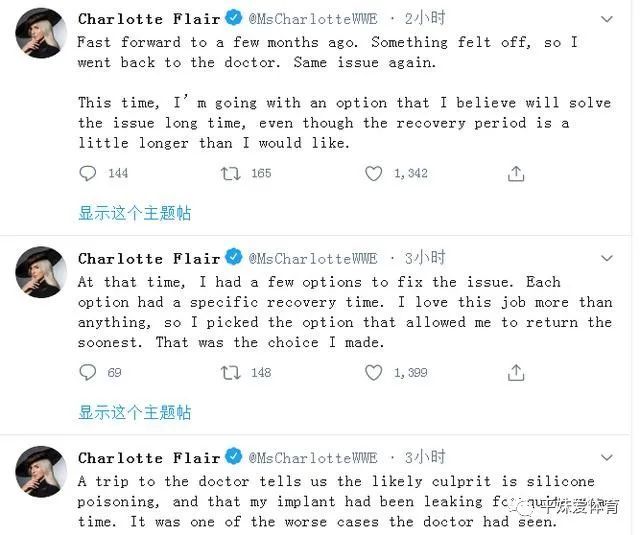This screenshot has height=535, width=640.
Task: Open Charlotte Flair's avatar on second tweet
Action: coord(41,272)
